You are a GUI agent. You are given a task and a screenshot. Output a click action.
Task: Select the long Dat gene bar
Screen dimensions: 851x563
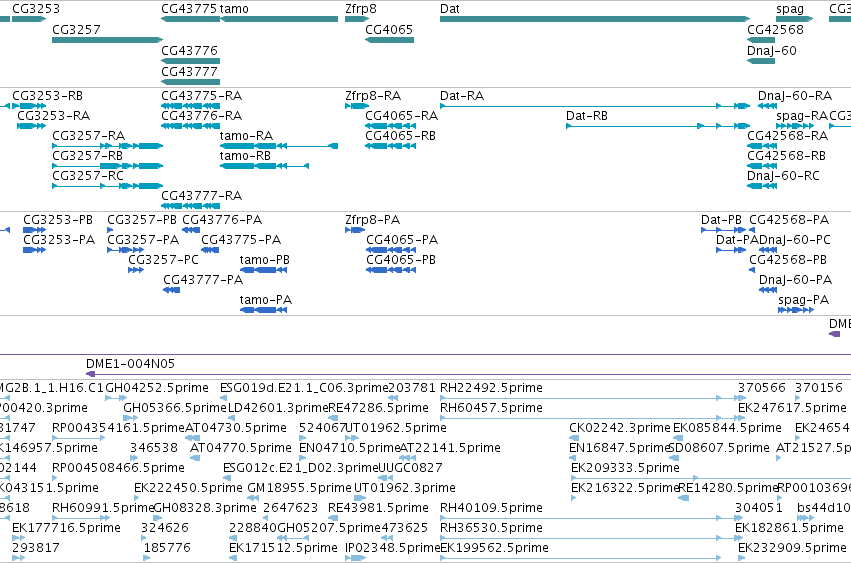[595, 19]
